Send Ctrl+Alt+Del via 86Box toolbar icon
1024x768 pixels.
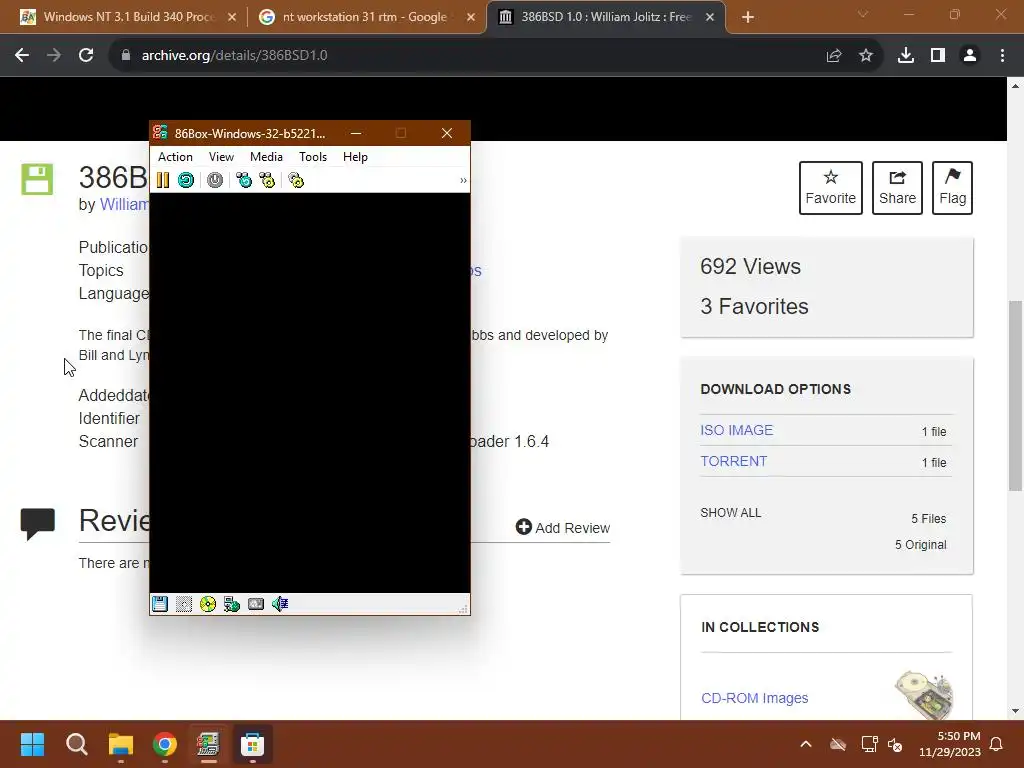[x=244, y=180]
